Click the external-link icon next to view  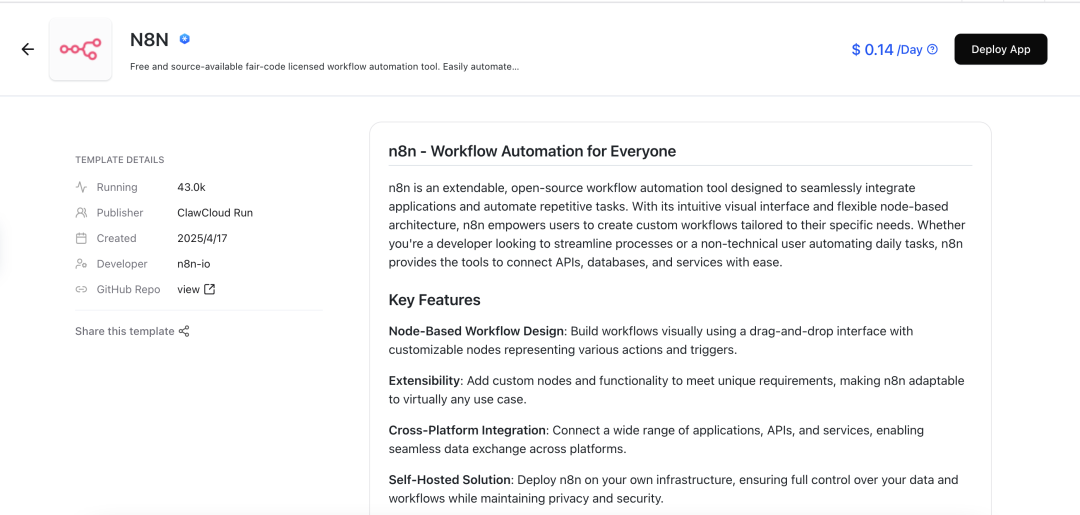click(x=209, y=289)
